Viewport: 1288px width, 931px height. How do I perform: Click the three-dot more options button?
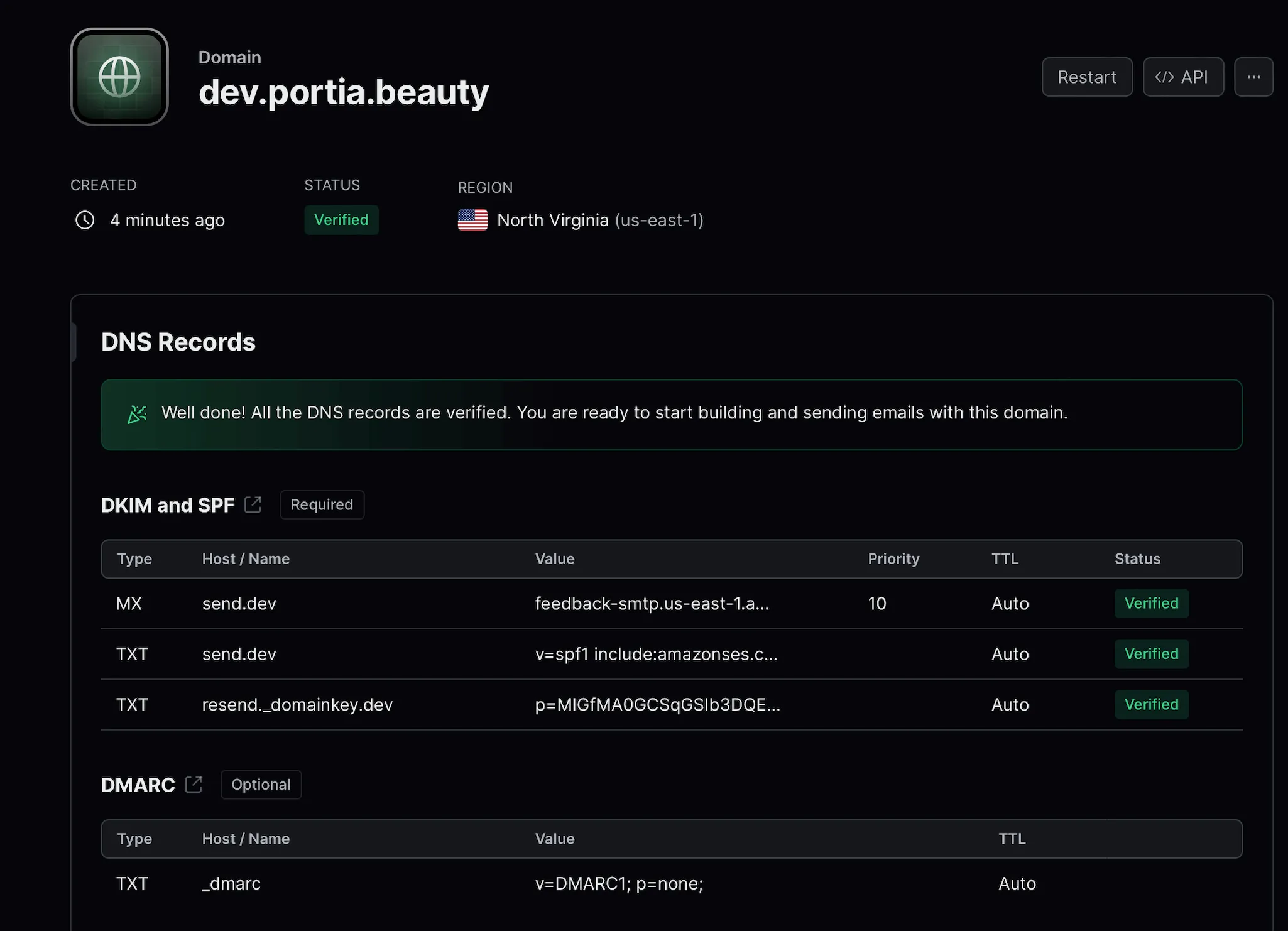[1253, 77]
